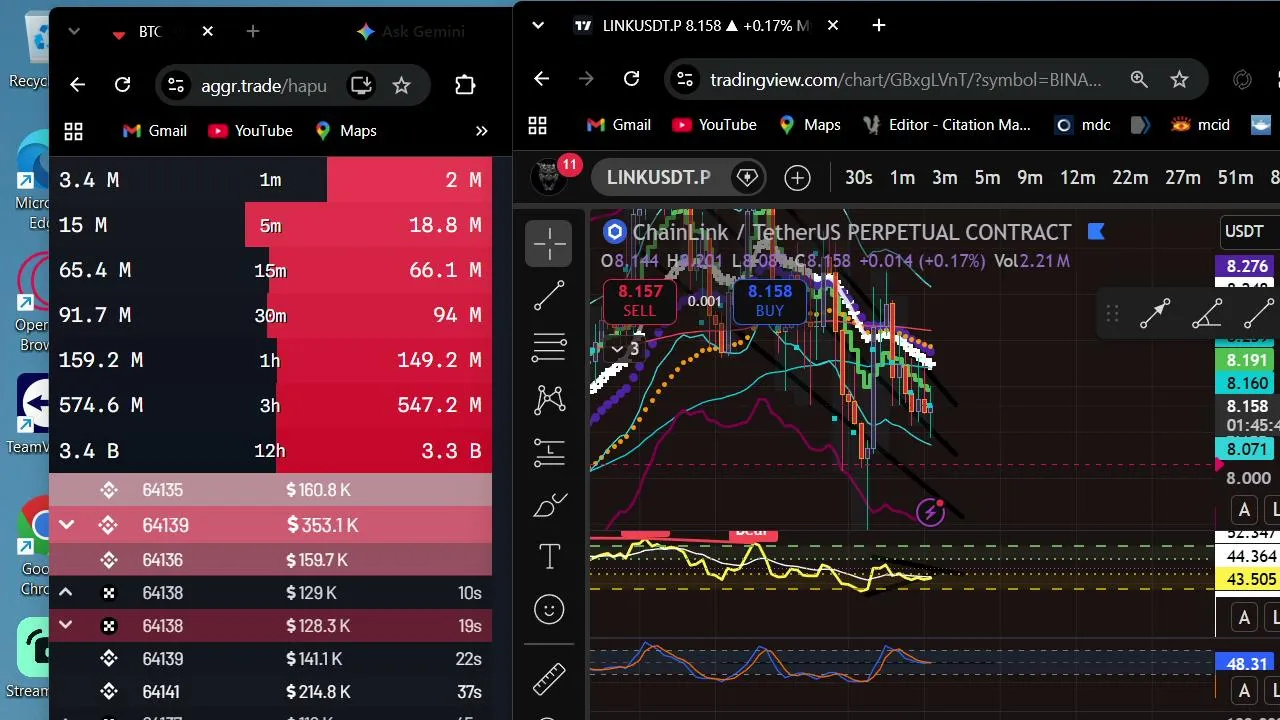This screenshot has height=720, width=1280.
Task: Open tab search chevron in TradingView window
Action: click(x=538, y=25)
